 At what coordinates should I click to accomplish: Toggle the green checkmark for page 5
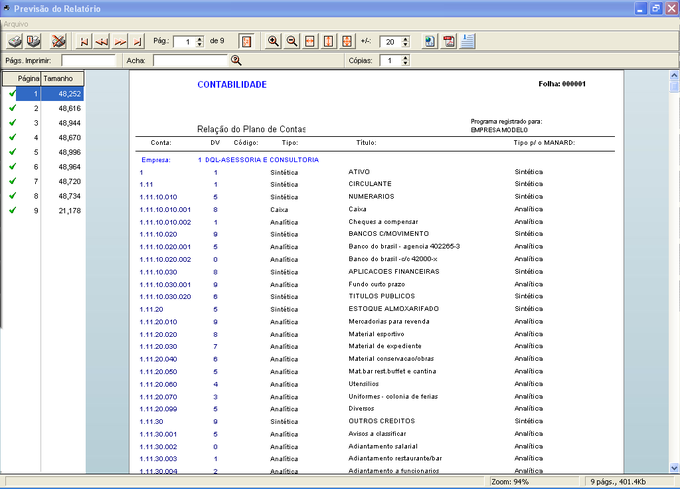point(12,151)
